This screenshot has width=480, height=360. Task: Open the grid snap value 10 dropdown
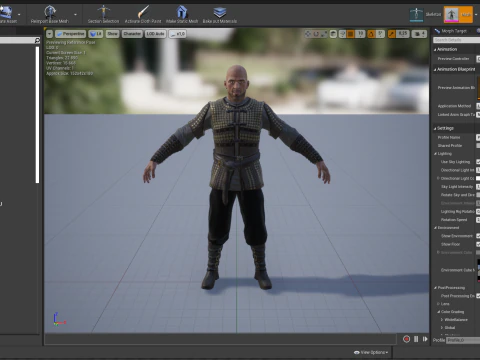pyautogui.click(x=360, y=34)
